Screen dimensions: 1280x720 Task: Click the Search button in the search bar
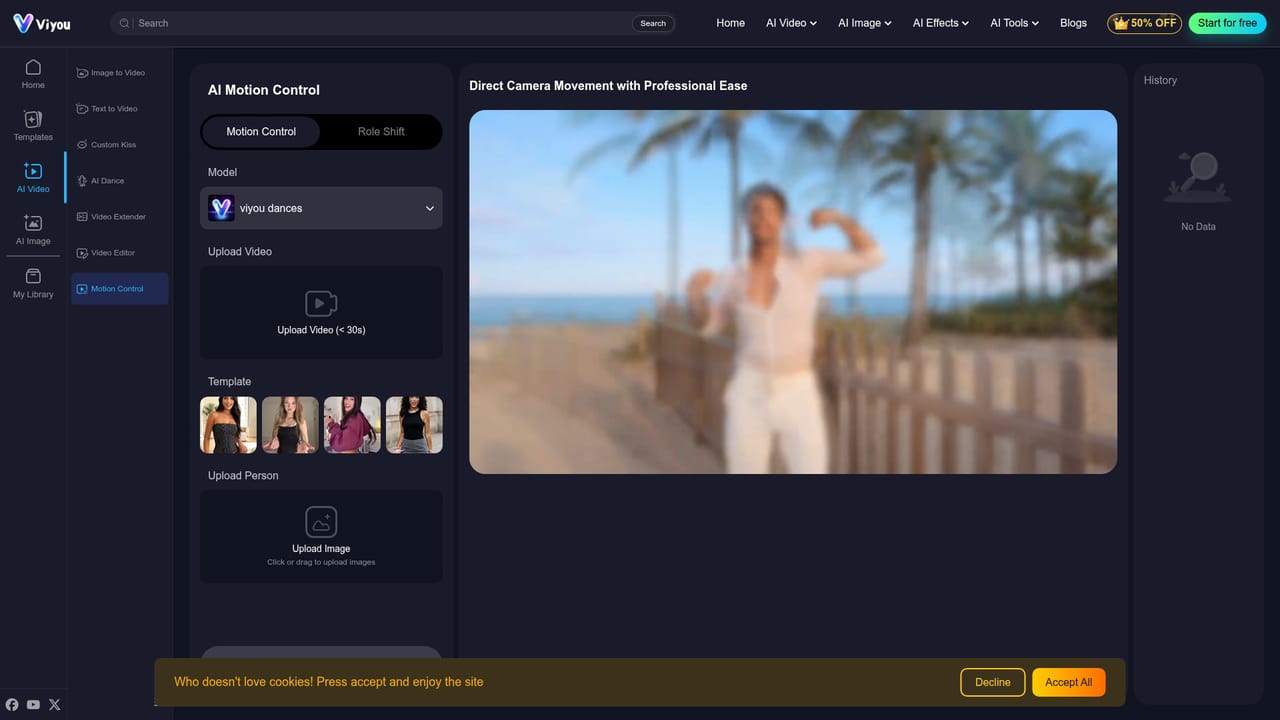653,23
